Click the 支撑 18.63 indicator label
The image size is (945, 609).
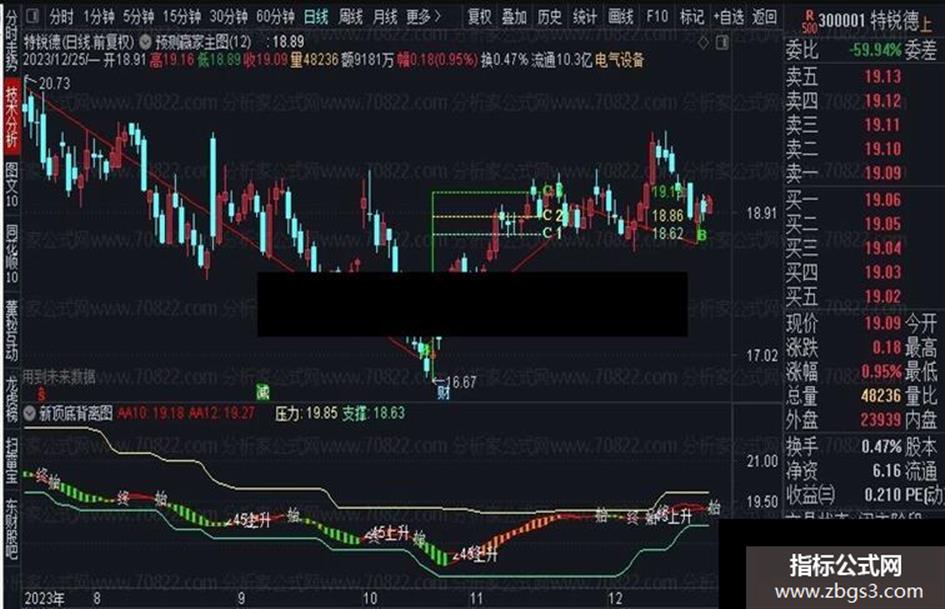374,414
